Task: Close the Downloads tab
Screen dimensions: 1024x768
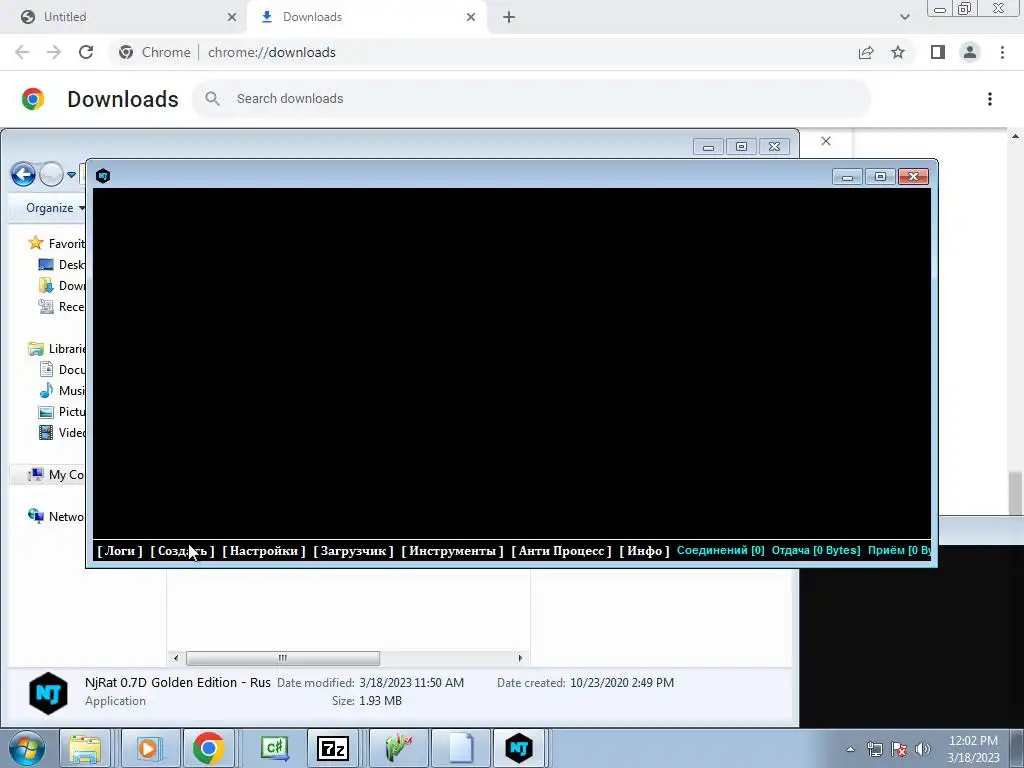Action: pos(471,17)
